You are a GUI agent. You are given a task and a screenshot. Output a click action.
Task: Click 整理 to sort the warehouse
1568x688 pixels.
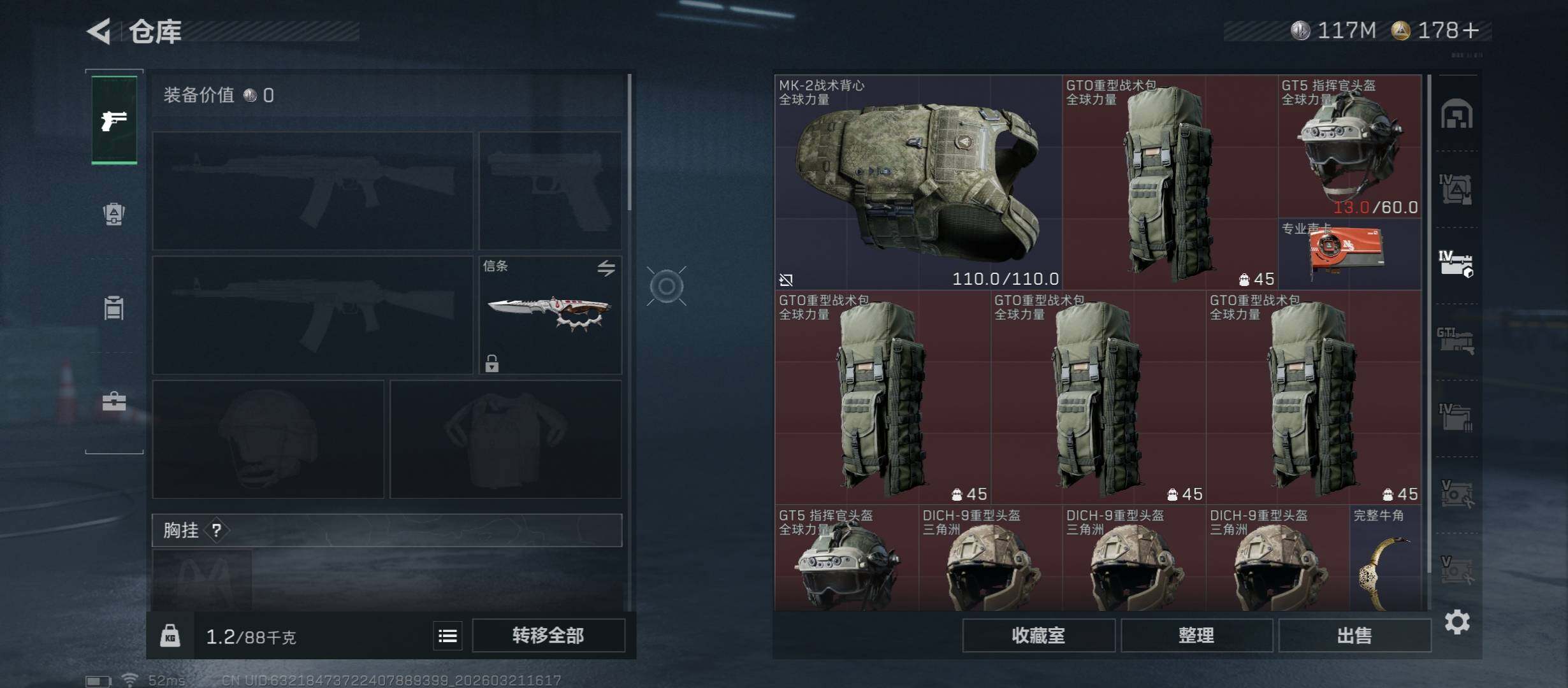point(1196,636)
